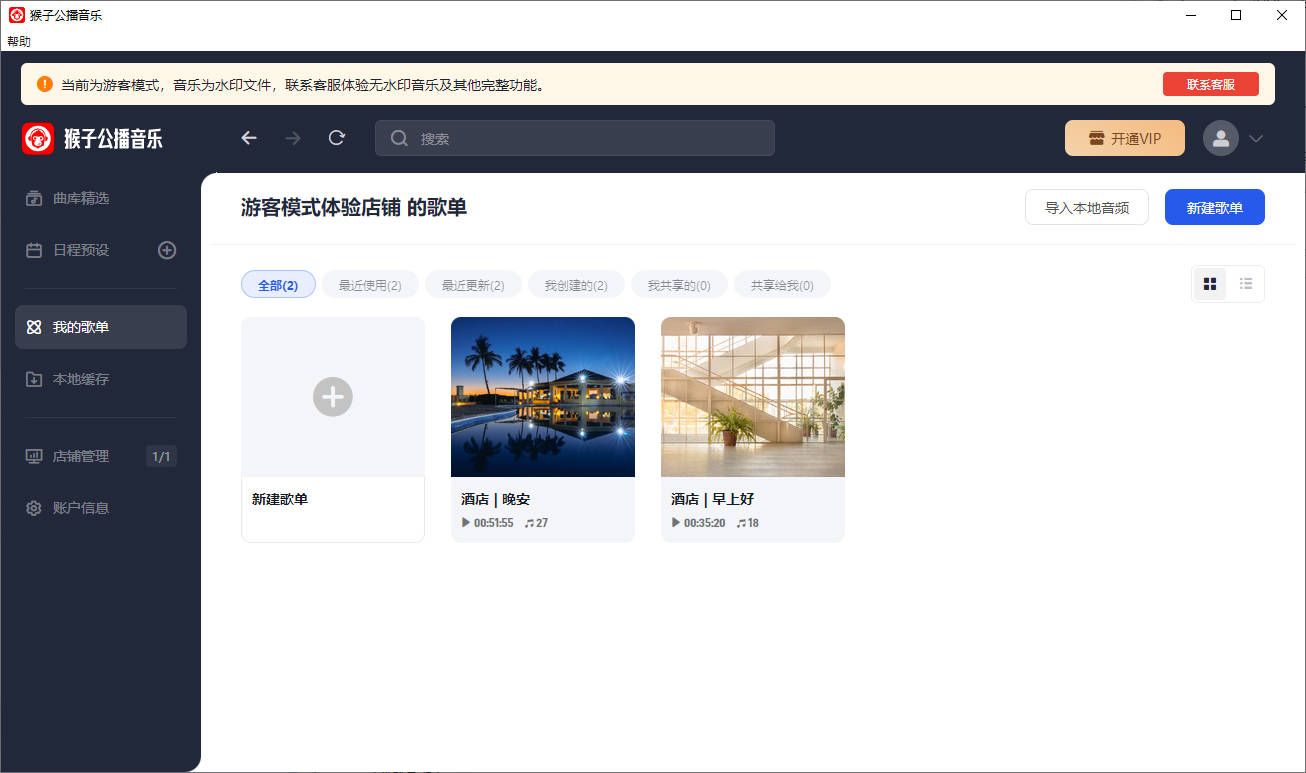1306x773 pixels.
Task: Click the 00:35:20 duration text
Action: pos(704,523)
